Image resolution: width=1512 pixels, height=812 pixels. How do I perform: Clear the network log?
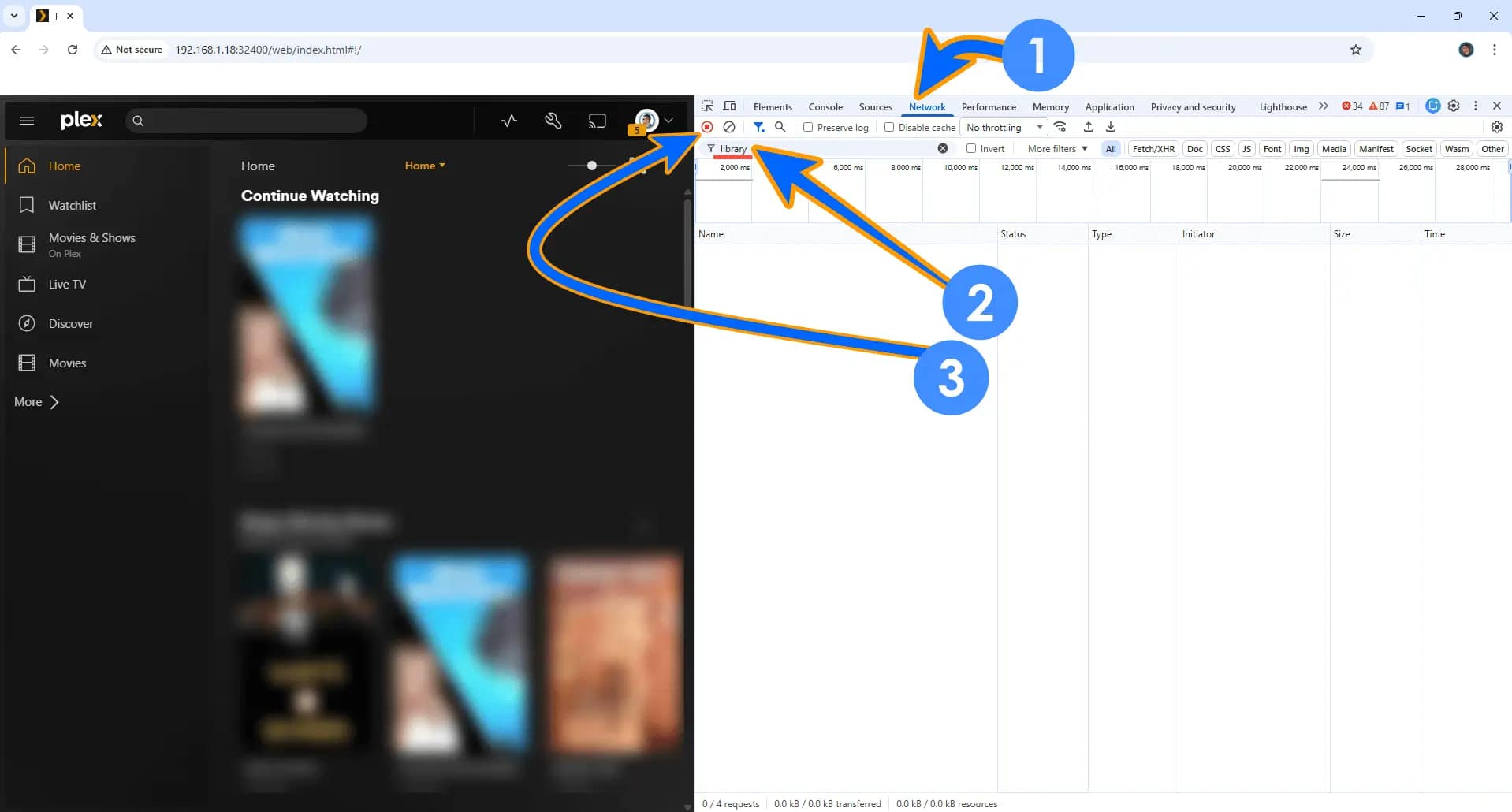[x=729, y=127]
